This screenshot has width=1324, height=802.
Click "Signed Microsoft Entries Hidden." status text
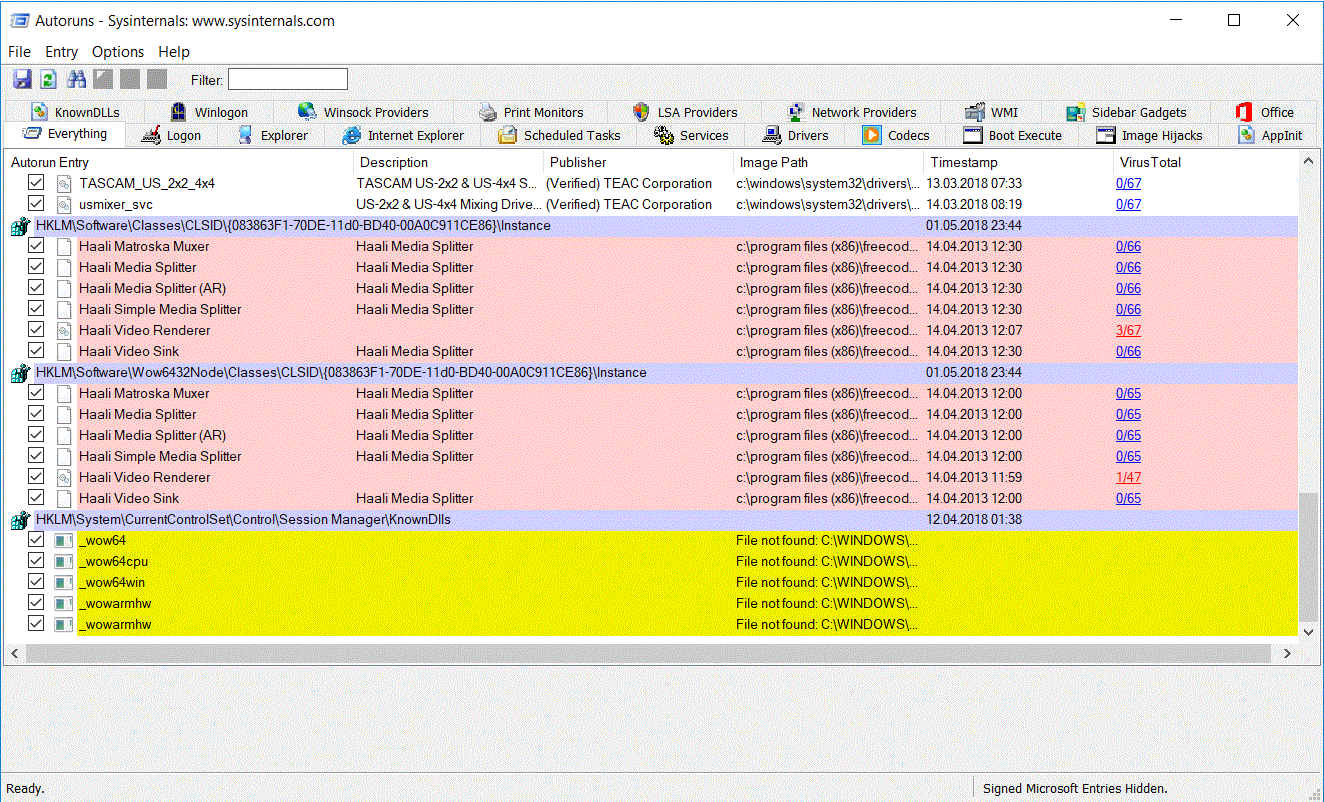1075,788
